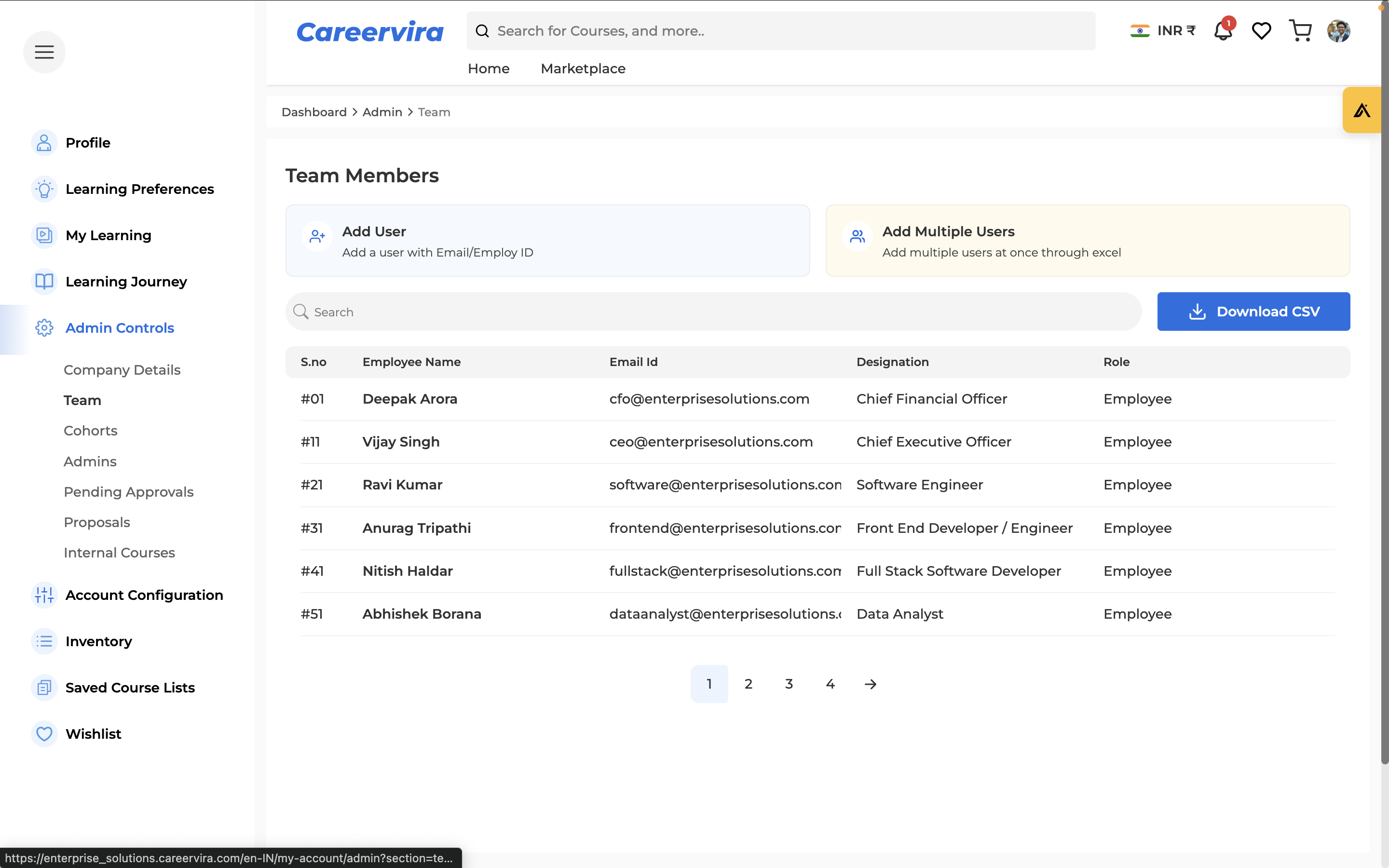Screen dimensions: 1389x868
Task: Click the team members Search field
Action: 713,312
